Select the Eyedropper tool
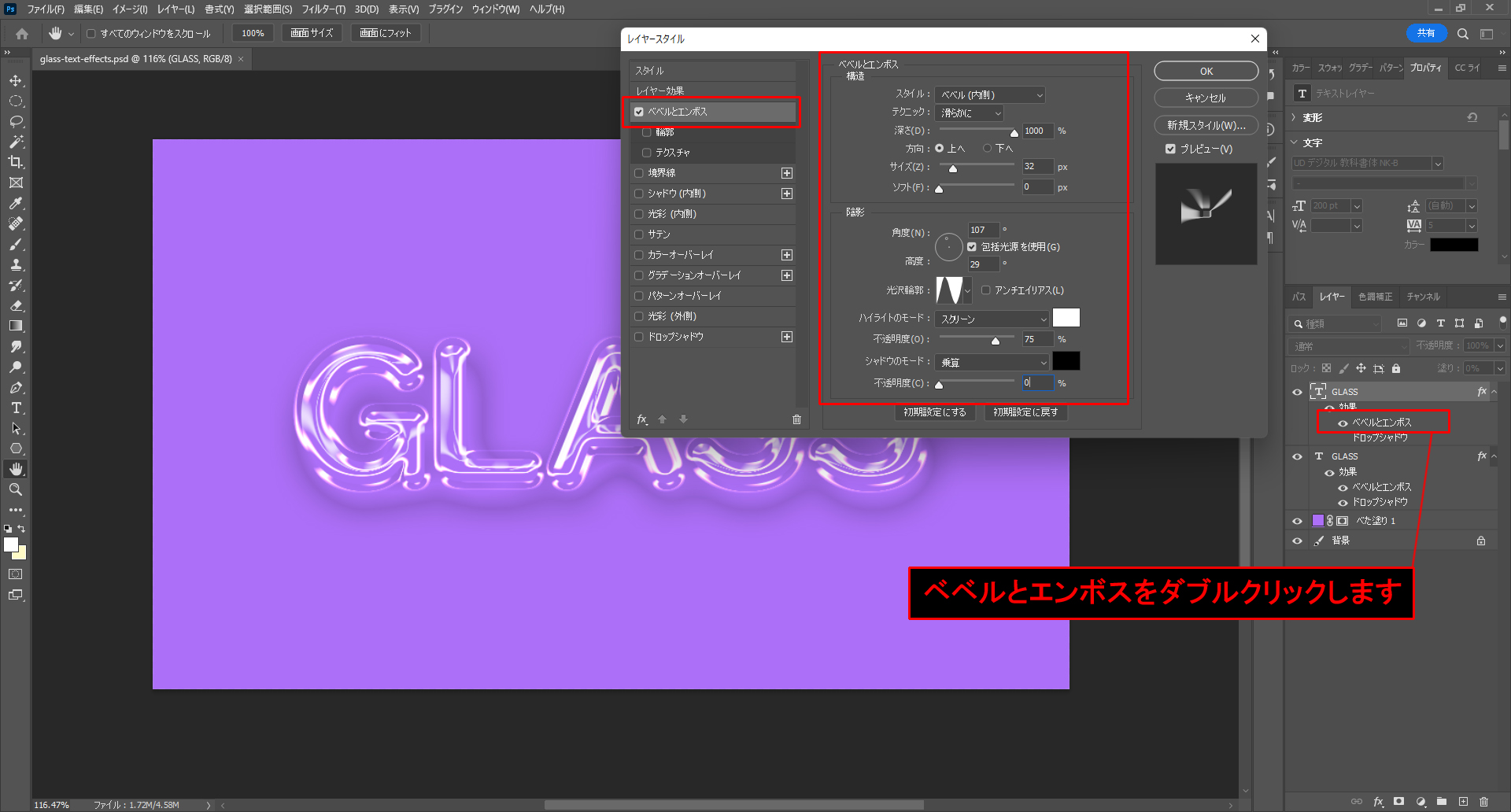Screen dimensions: 1511x812 (16, 203)
